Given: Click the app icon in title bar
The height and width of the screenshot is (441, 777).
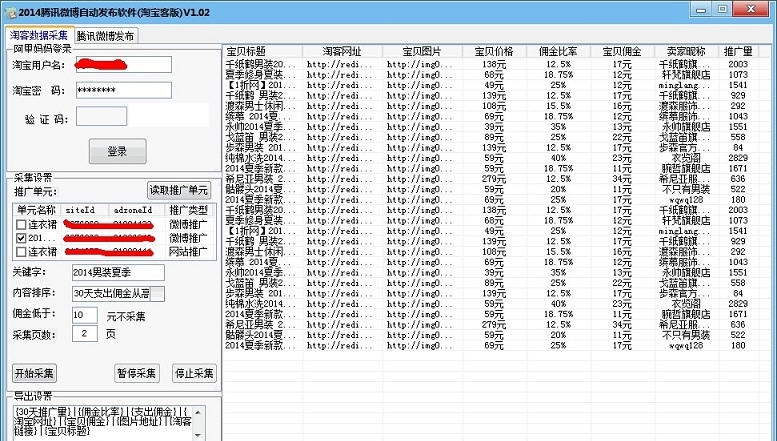Looking at the screenshot, I should pos(11,10).
